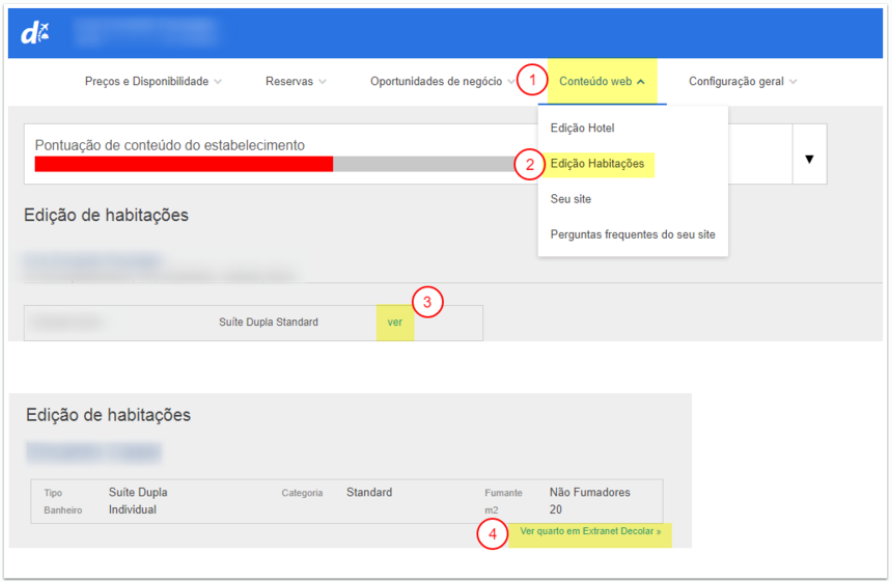Screen dimensions: 892x582
Task: Open Oportunidades de negócio menu
Action: (x=442, y=82)
